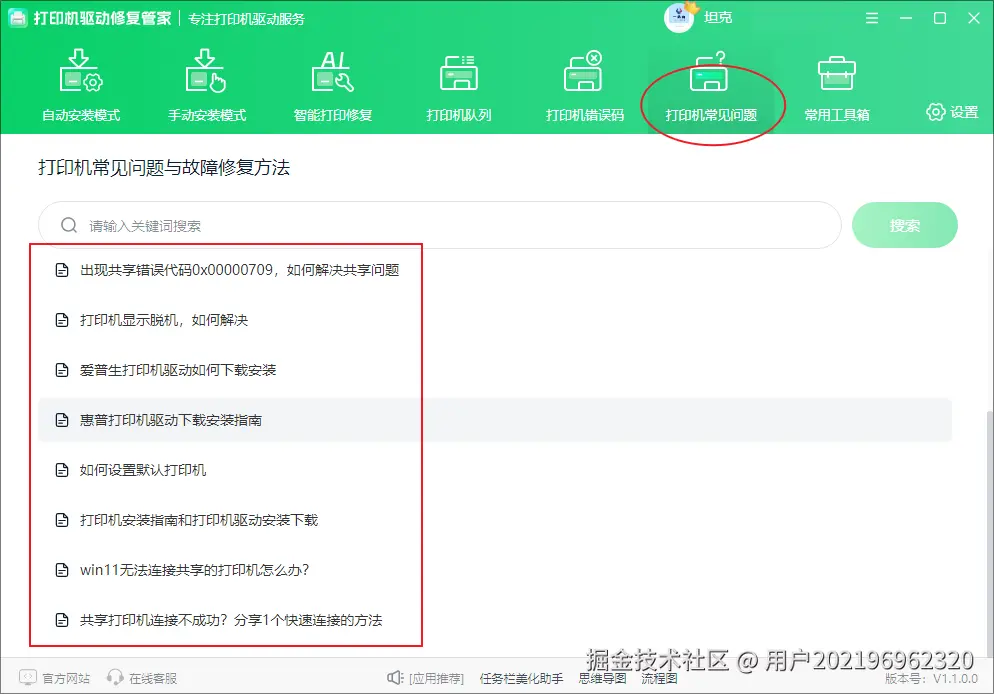
Task: Click document icon beside 共享打印机连接不成功
Action: pos(61,621)
